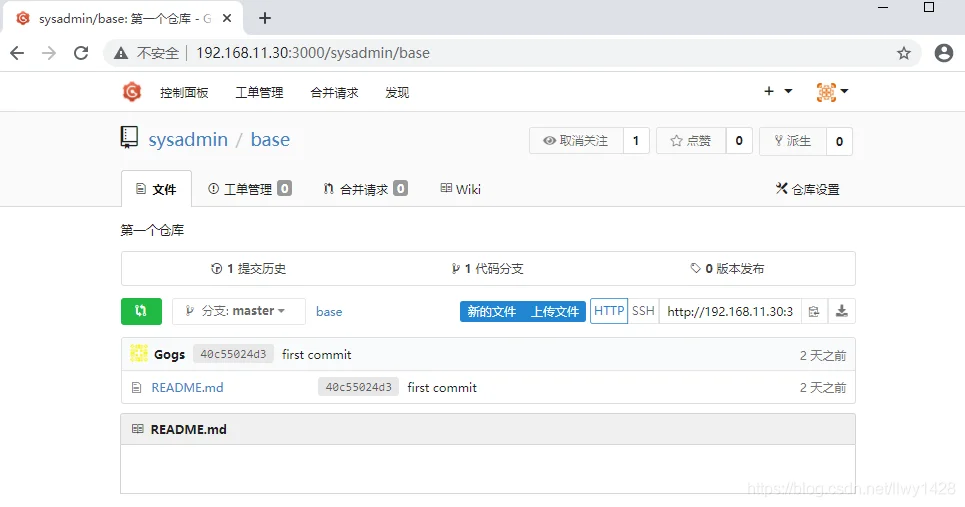
Task: Unwatch the repository (取消关注)
Action: click(x=576, y=141)
